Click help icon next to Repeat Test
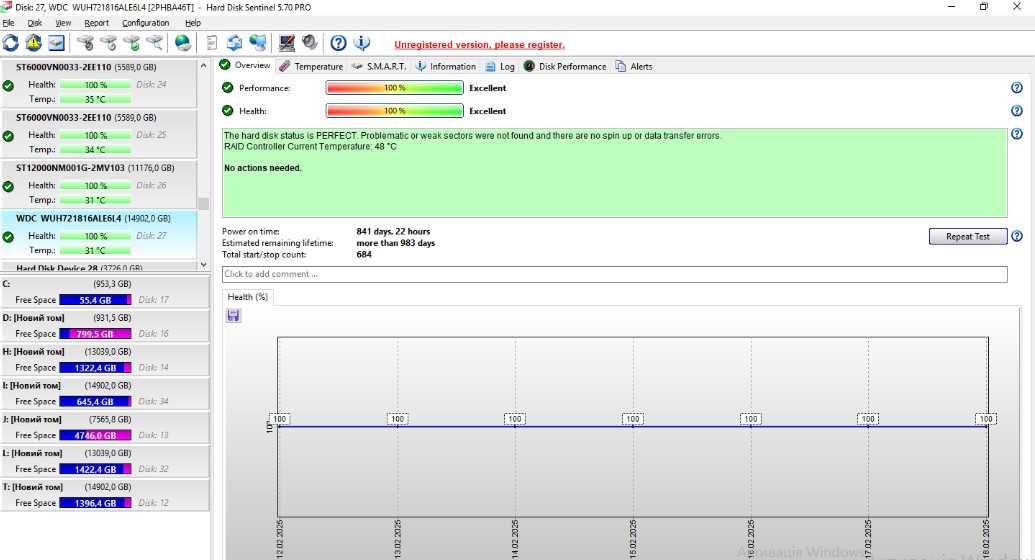 click(1017, 236)
